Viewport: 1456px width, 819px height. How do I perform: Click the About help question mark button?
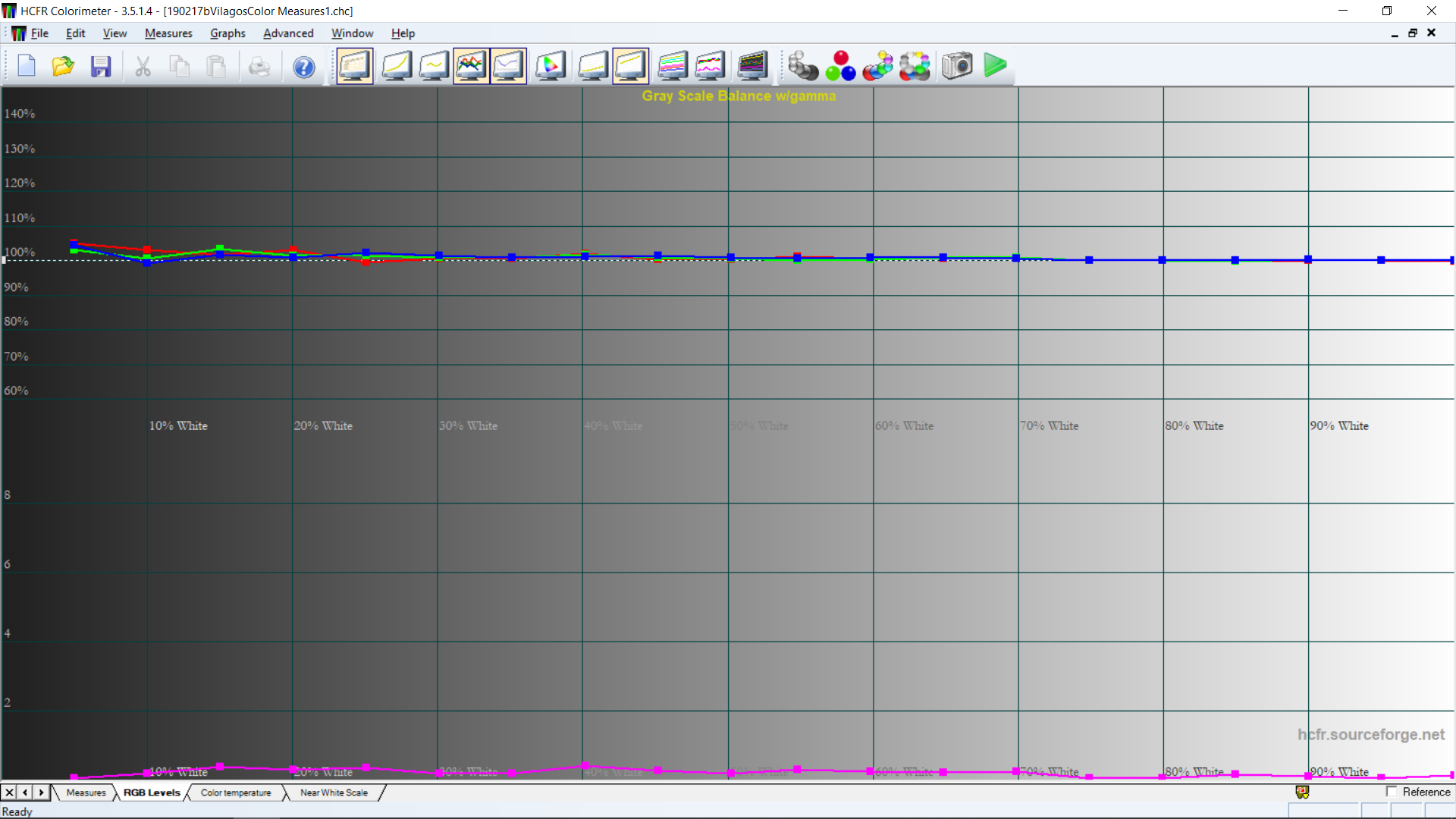(x=304, y=67)
